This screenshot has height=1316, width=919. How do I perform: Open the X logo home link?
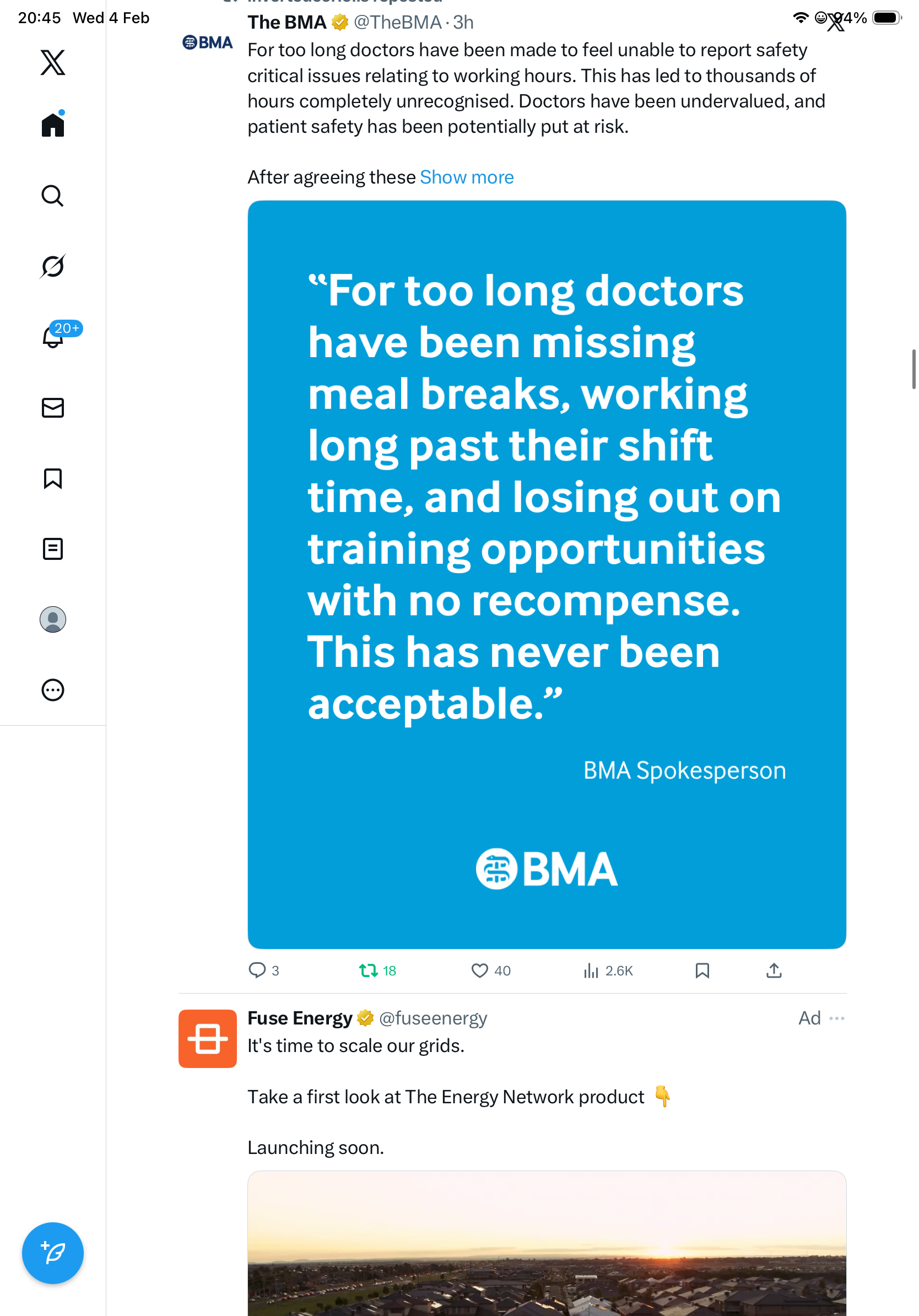coord(53,62)
